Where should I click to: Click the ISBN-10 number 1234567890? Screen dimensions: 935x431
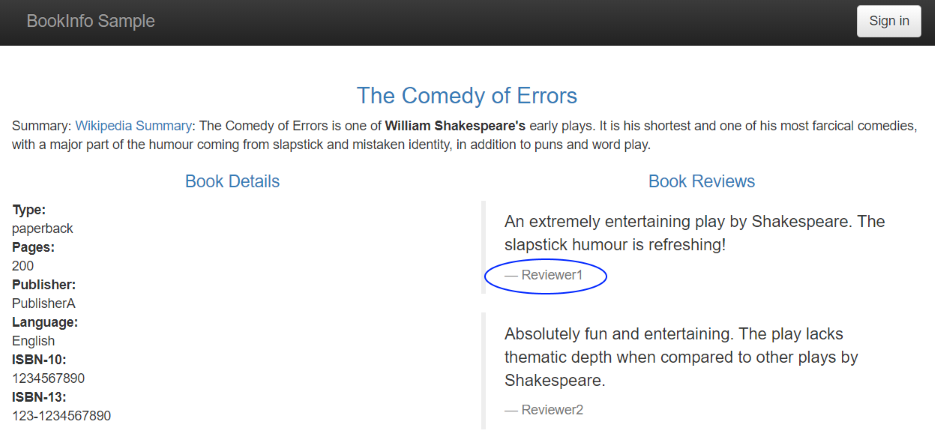pyautogui.click(x=48, y=379)
